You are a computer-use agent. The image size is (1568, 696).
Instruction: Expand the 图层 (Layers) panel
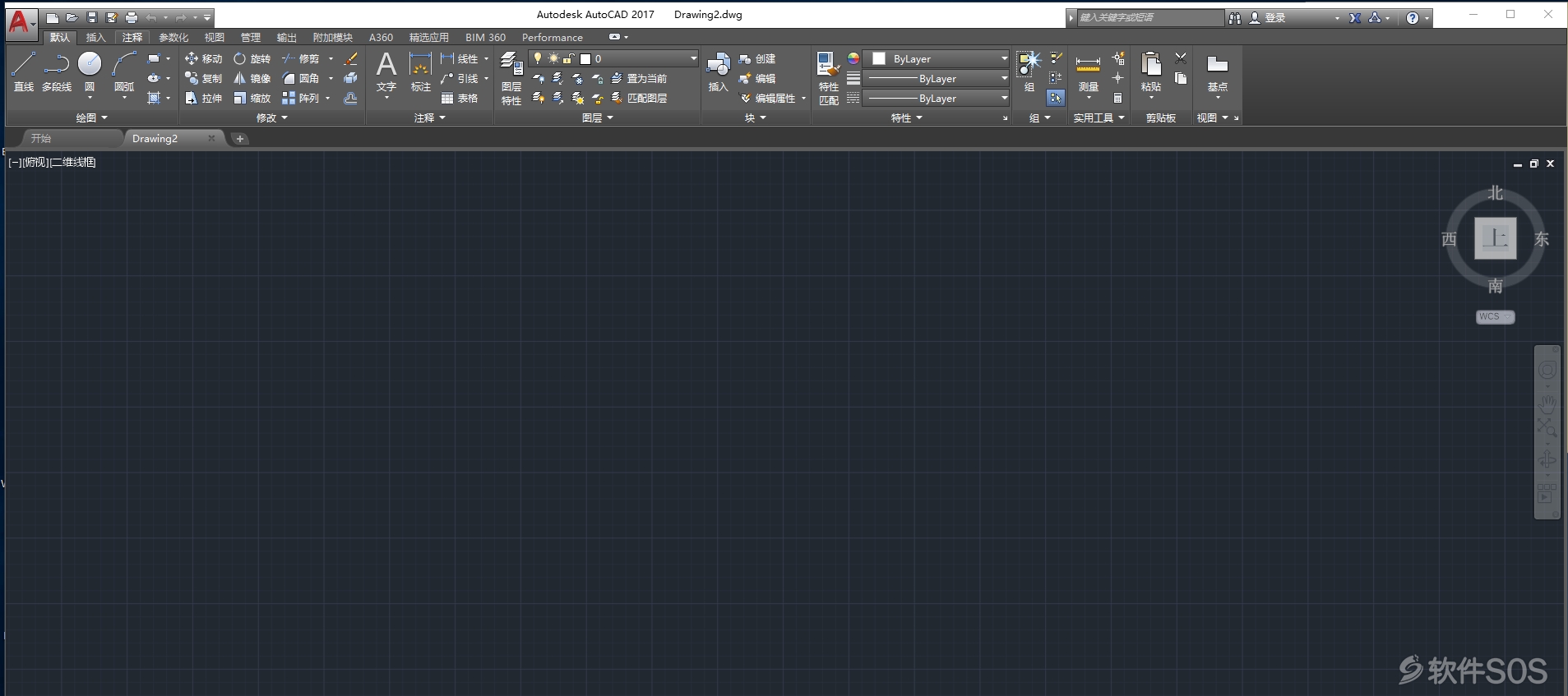(x=598, y=118)
